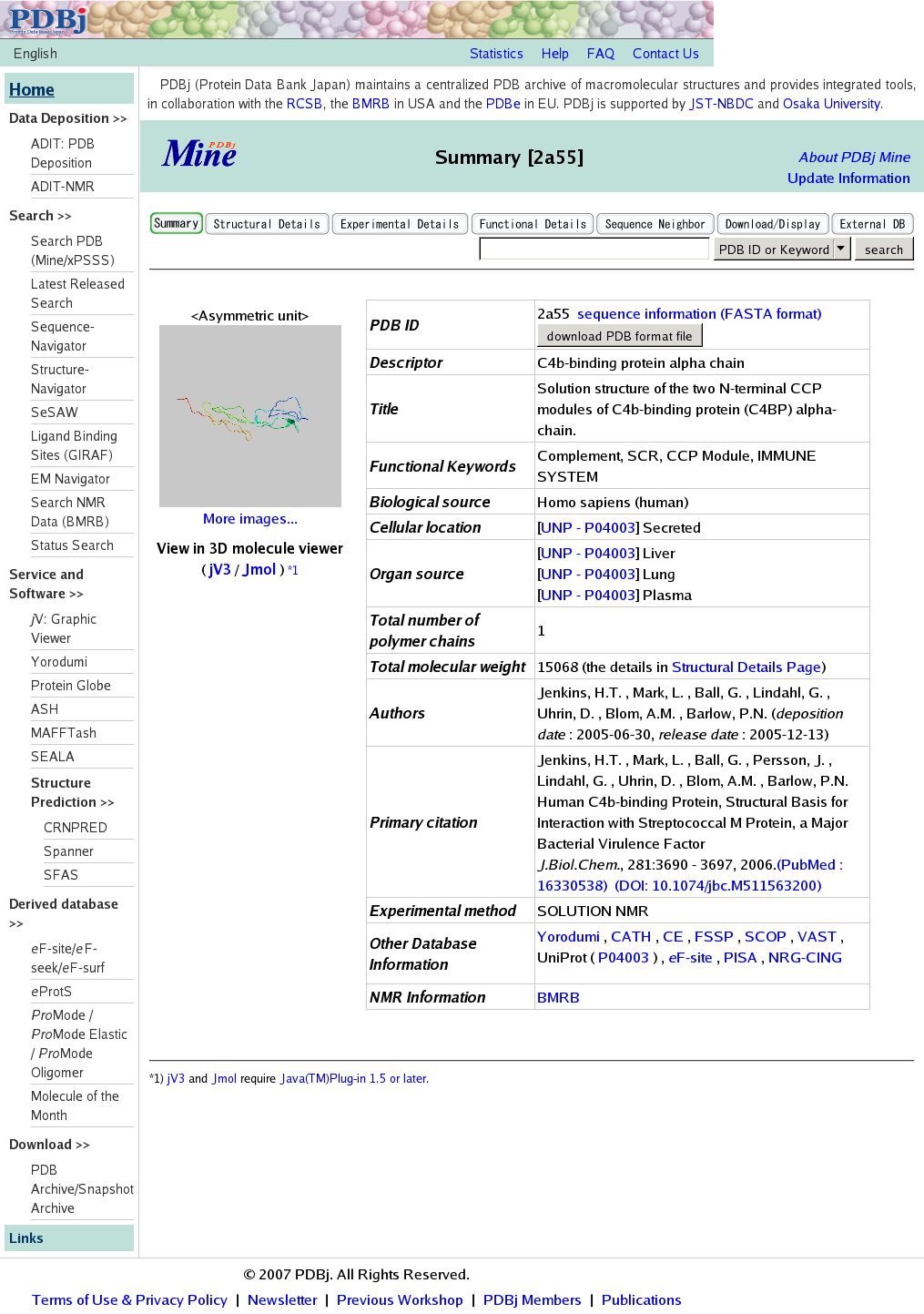Screen dimensions: 924x1314
Task: Open the NRG-CING link
Action: (805, 957)
